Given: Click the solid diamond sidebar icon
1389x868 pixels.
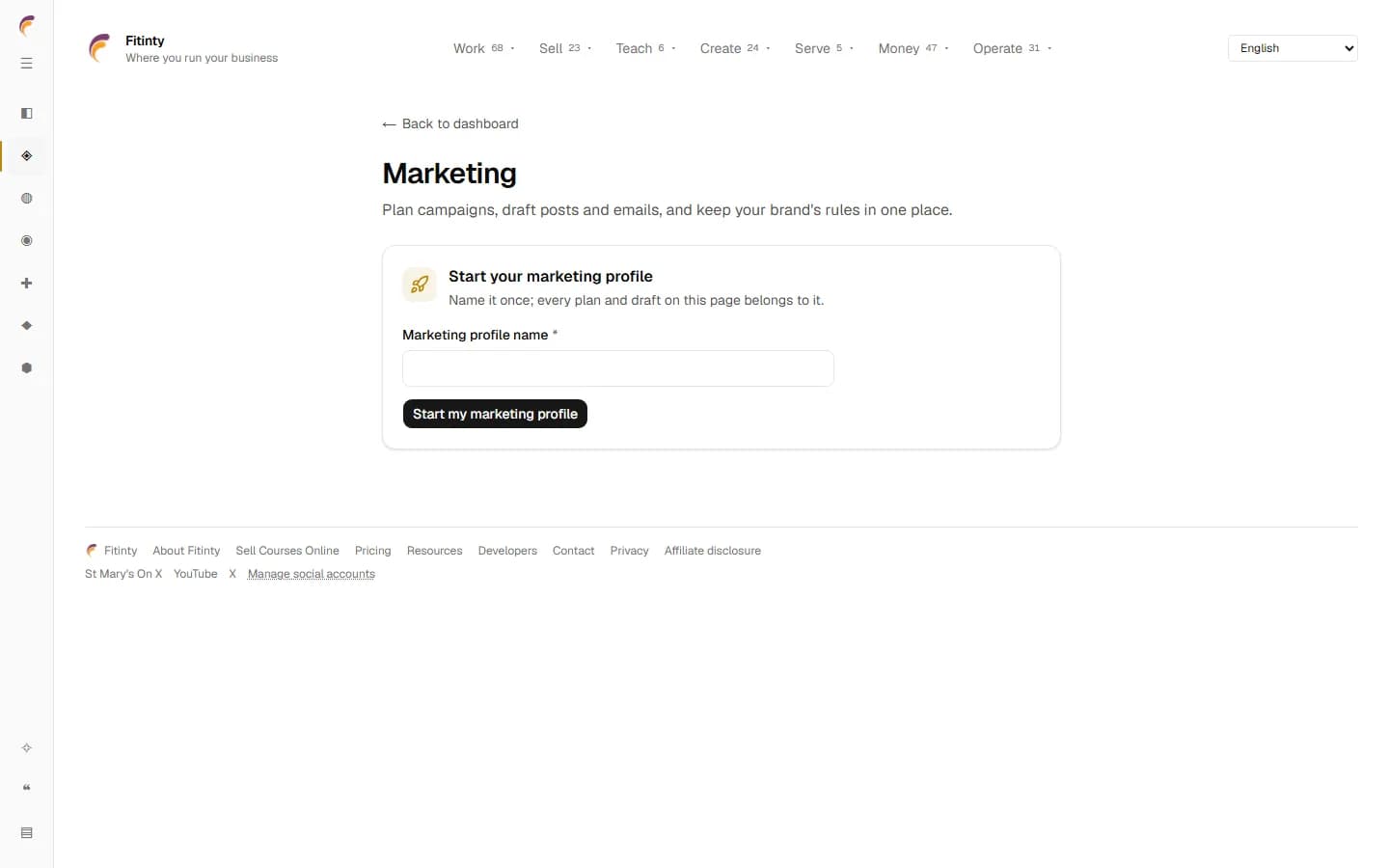Looking at the screenshot, I should click(x=27, y=326).
